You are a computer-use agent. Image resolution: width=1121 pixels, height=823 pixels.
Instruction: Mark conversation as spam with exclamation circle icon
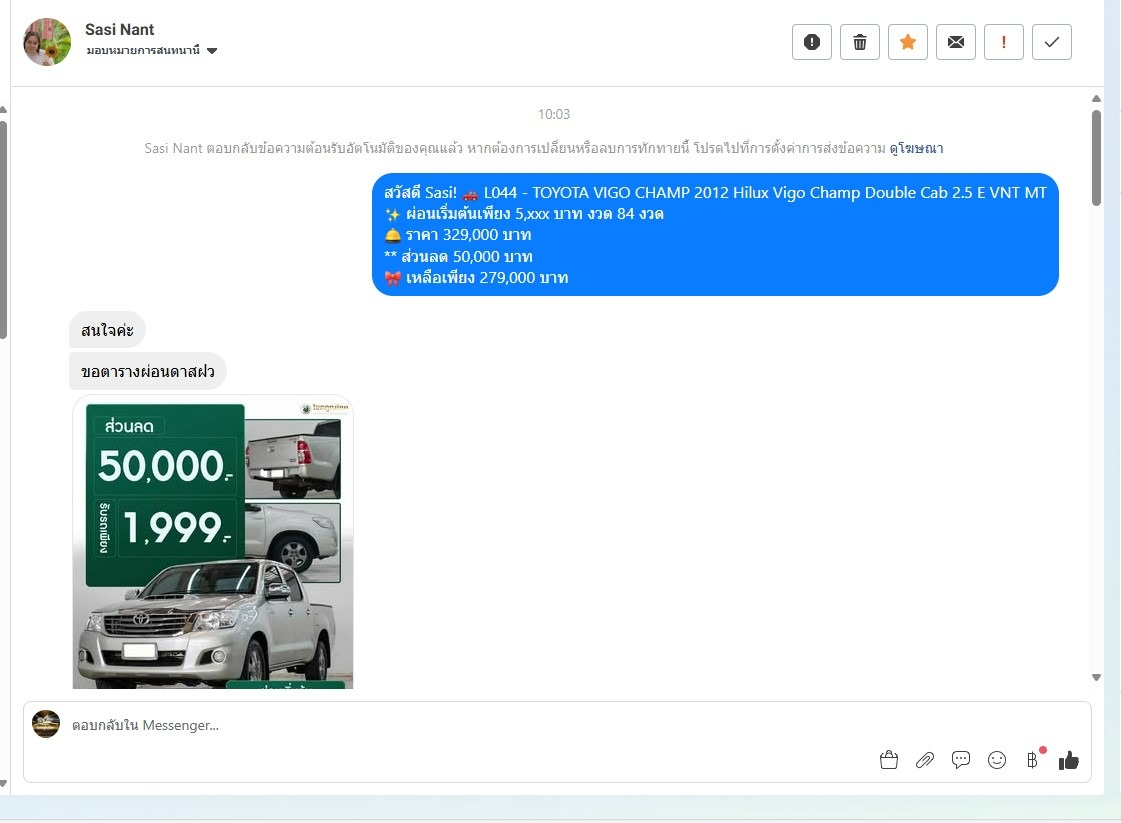tap(811, 42)
